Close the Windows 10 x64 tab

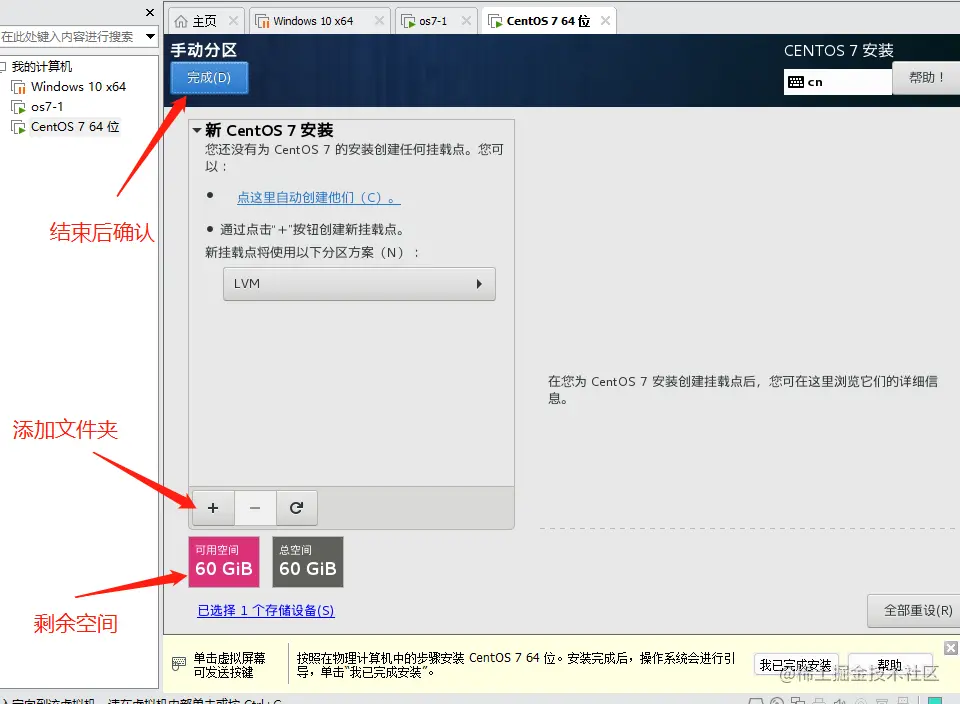click(379, 21)
